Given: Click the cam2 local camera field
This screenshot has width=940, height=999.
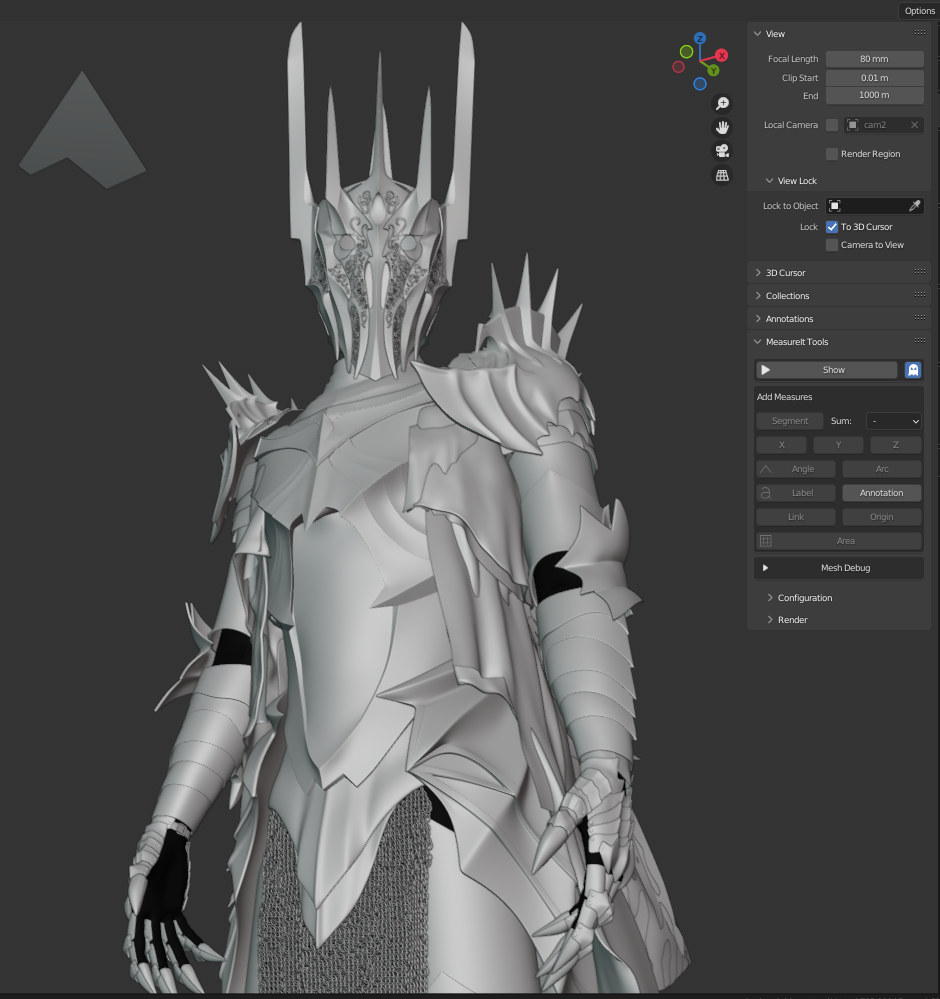Looking at the screenshot, I should [883, 125].
